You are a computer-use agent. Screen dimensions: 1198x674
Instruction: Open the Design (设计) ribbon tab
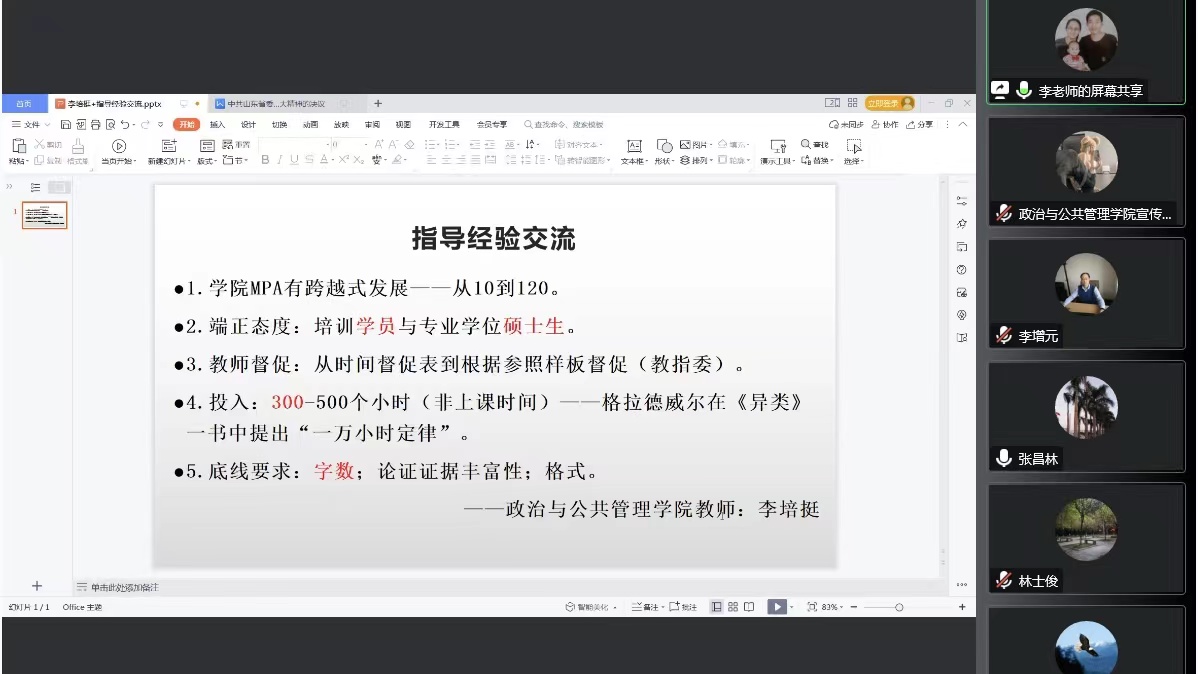click(x=248, y=125)
